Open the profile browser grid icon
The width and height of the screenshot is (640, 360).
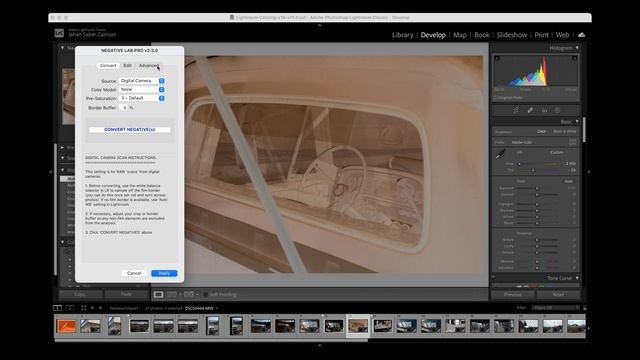(573, 142)
